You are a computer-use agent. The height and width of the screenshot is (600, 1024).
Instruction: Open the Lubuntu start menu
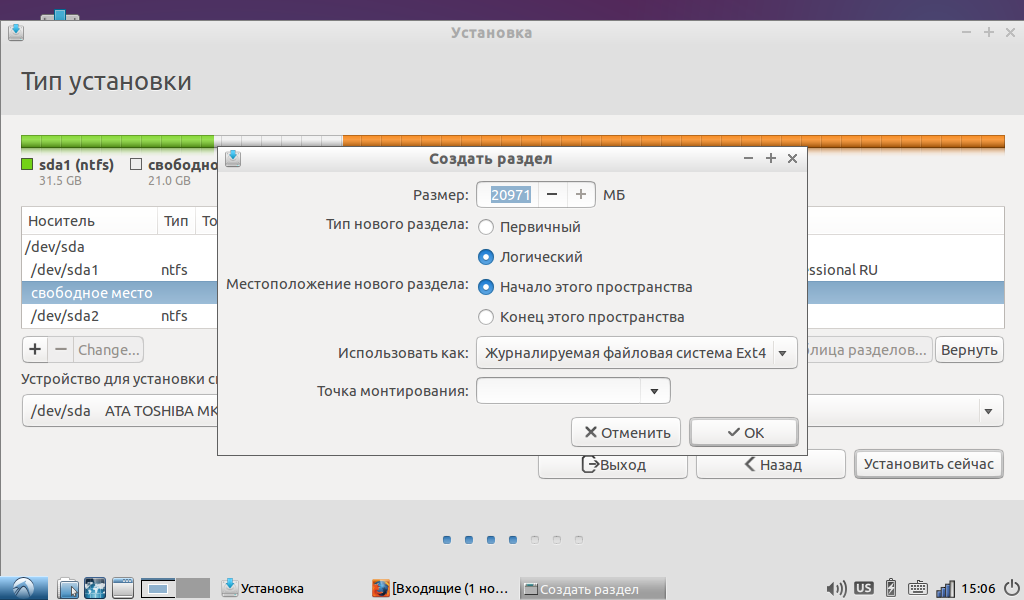[x=24, y=588]
